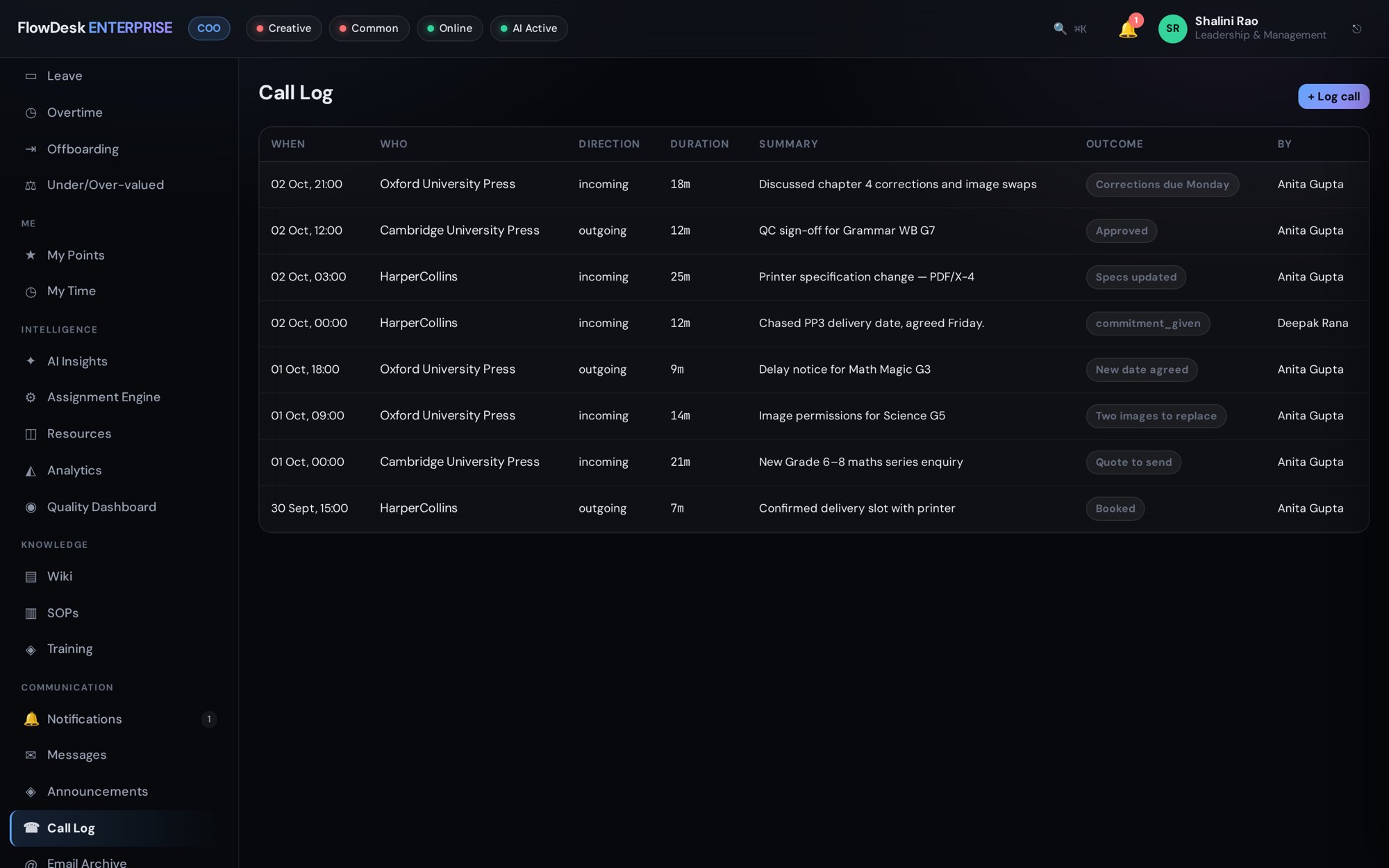Click the Corrections due Monday outcome pill
Screen dimensions: 1389x868
[x=1162, y=185]
